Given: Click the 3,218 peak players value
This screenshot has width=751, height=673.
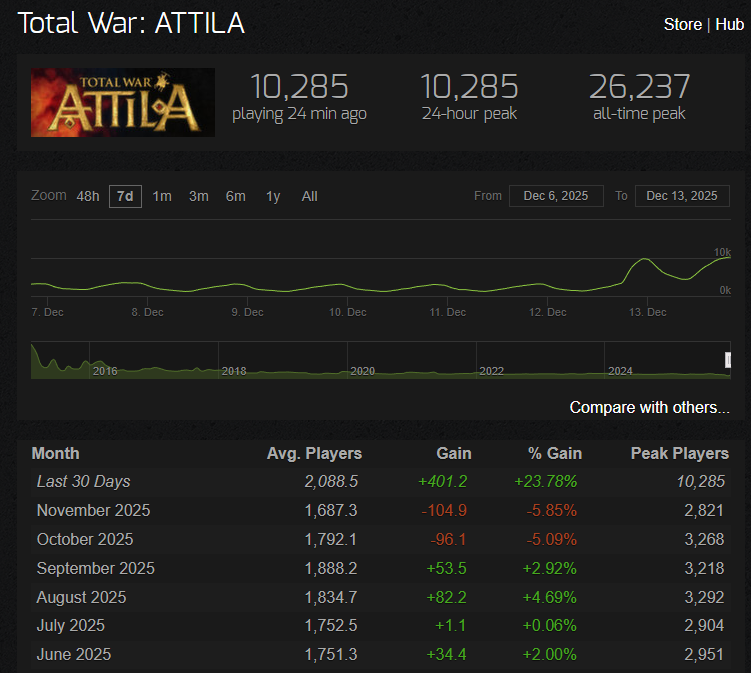Looking at the screenshot, I should click(704, 569).
